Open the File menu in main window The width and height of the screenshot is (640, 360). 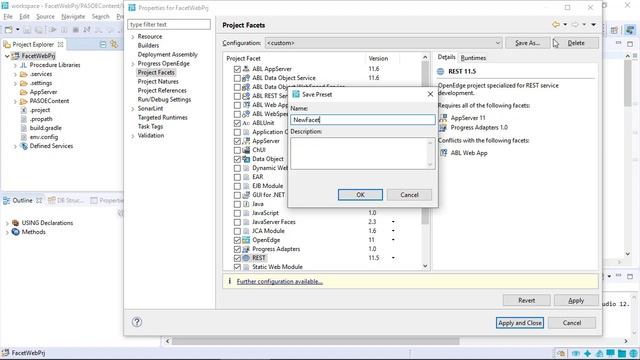pos(8,17)
